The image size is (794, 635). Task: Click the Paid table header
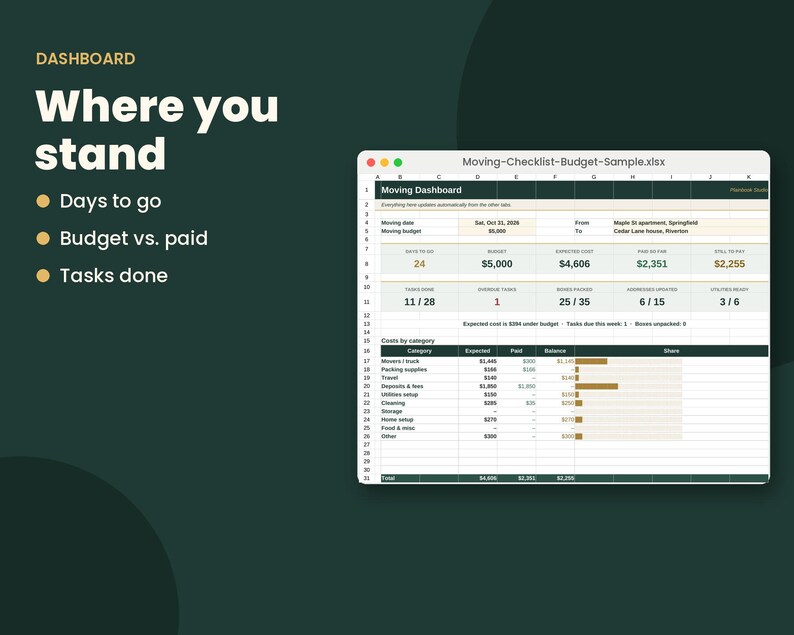[516, 351]
